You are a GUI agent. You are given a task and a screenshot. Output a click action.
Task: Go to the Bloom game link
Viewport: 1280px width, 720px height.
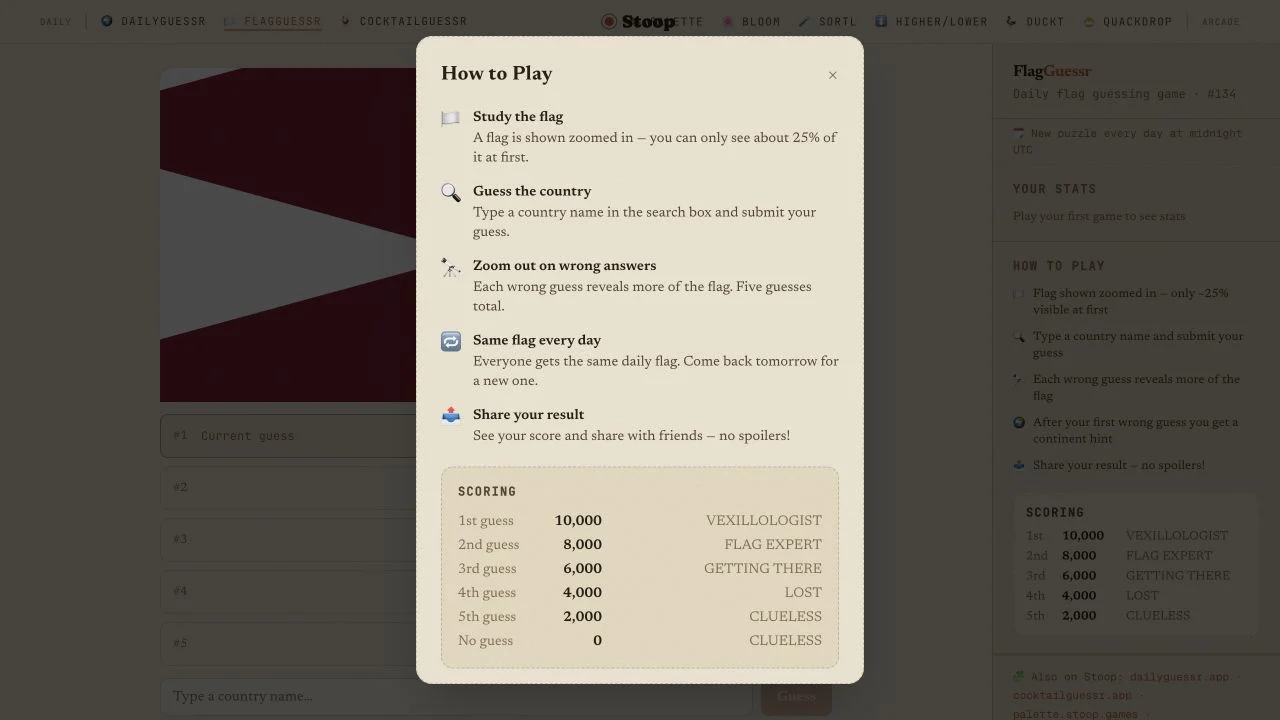(x=761, y=21)
